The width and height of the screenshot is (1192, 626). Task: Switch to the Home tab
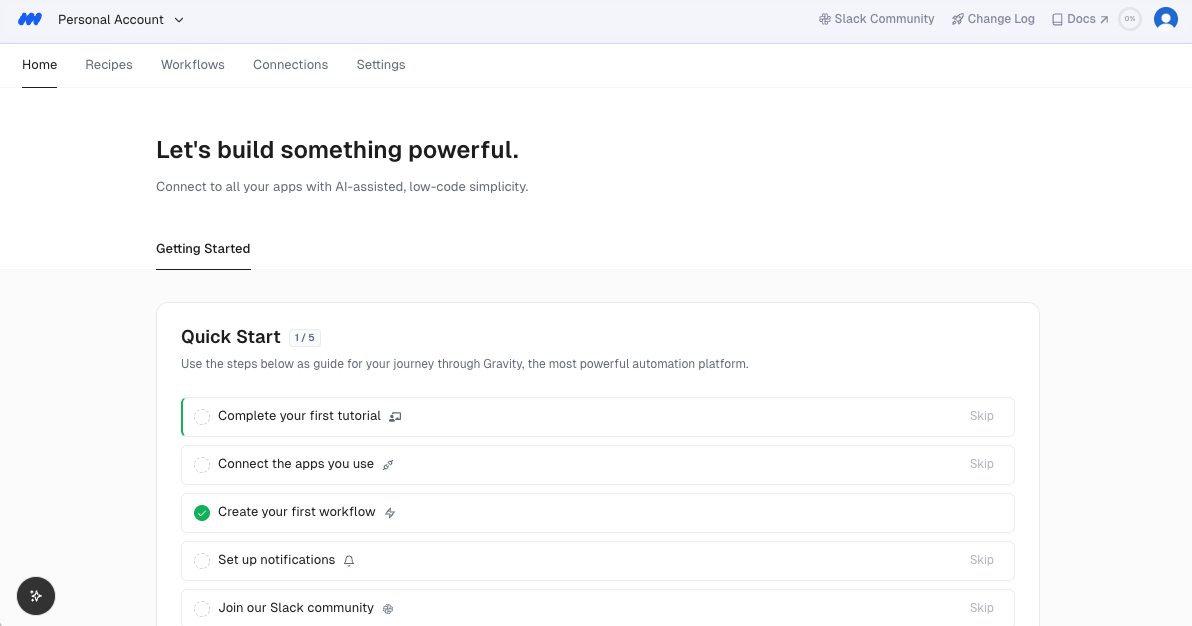pos(40,65)
